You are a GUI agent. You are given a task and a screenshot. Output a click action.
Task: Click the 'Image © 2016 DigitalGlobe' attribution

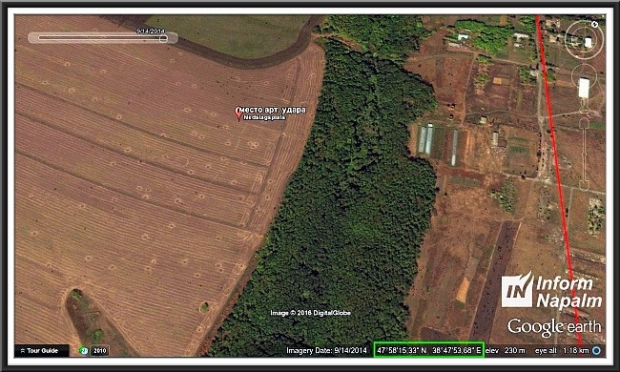(310, 313)
